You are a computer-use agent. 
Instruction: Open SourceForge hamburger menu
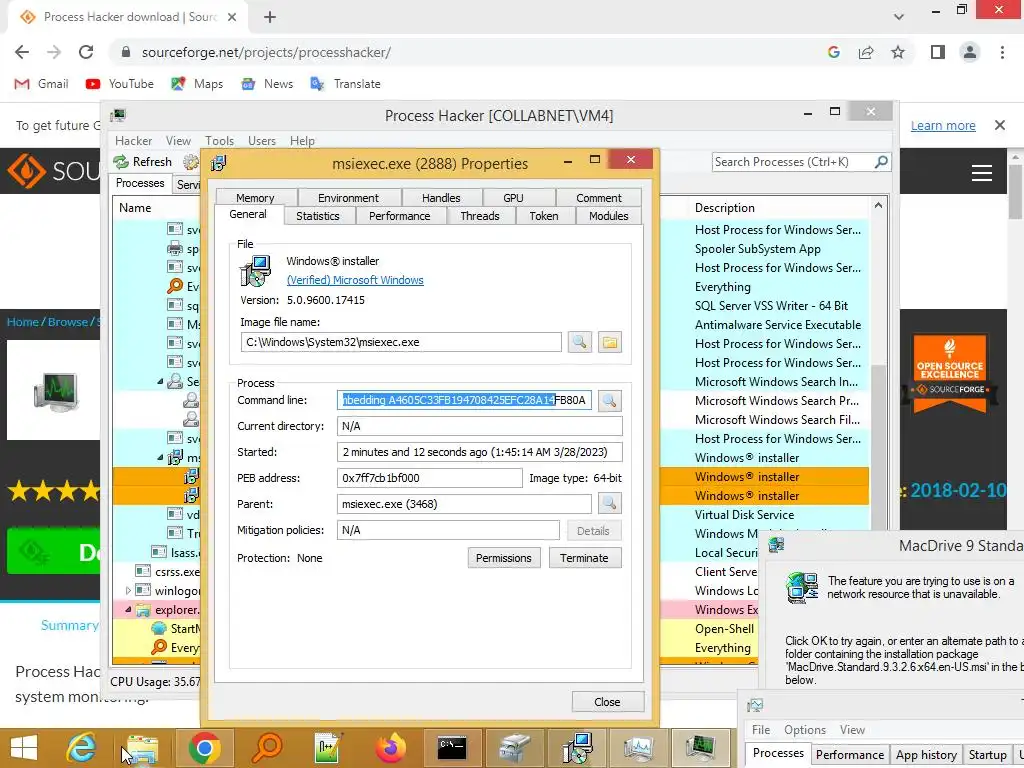pos(982,173)
